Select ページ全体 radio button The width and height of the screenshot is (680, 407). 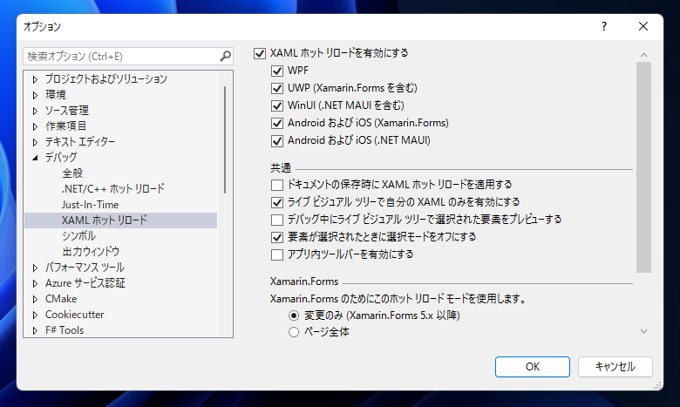294,332
